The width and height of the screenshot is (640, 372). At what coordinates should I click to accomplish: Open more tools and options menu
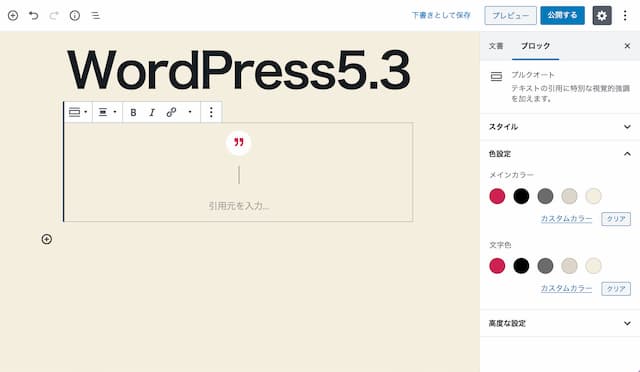[625, 16]
